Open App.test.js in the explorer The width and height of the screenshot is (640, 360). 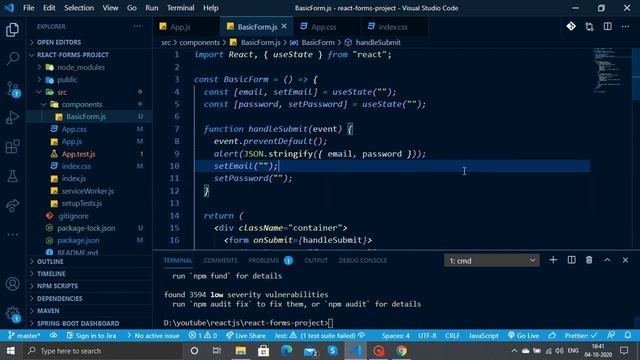pos(78,154)
